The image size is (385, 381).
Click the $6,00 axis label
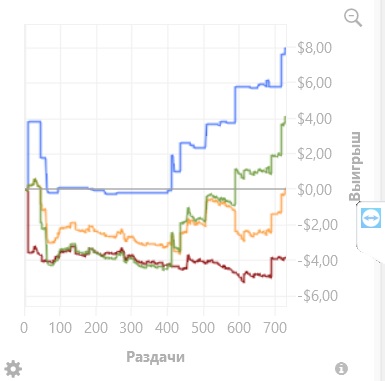click(315, 83)
